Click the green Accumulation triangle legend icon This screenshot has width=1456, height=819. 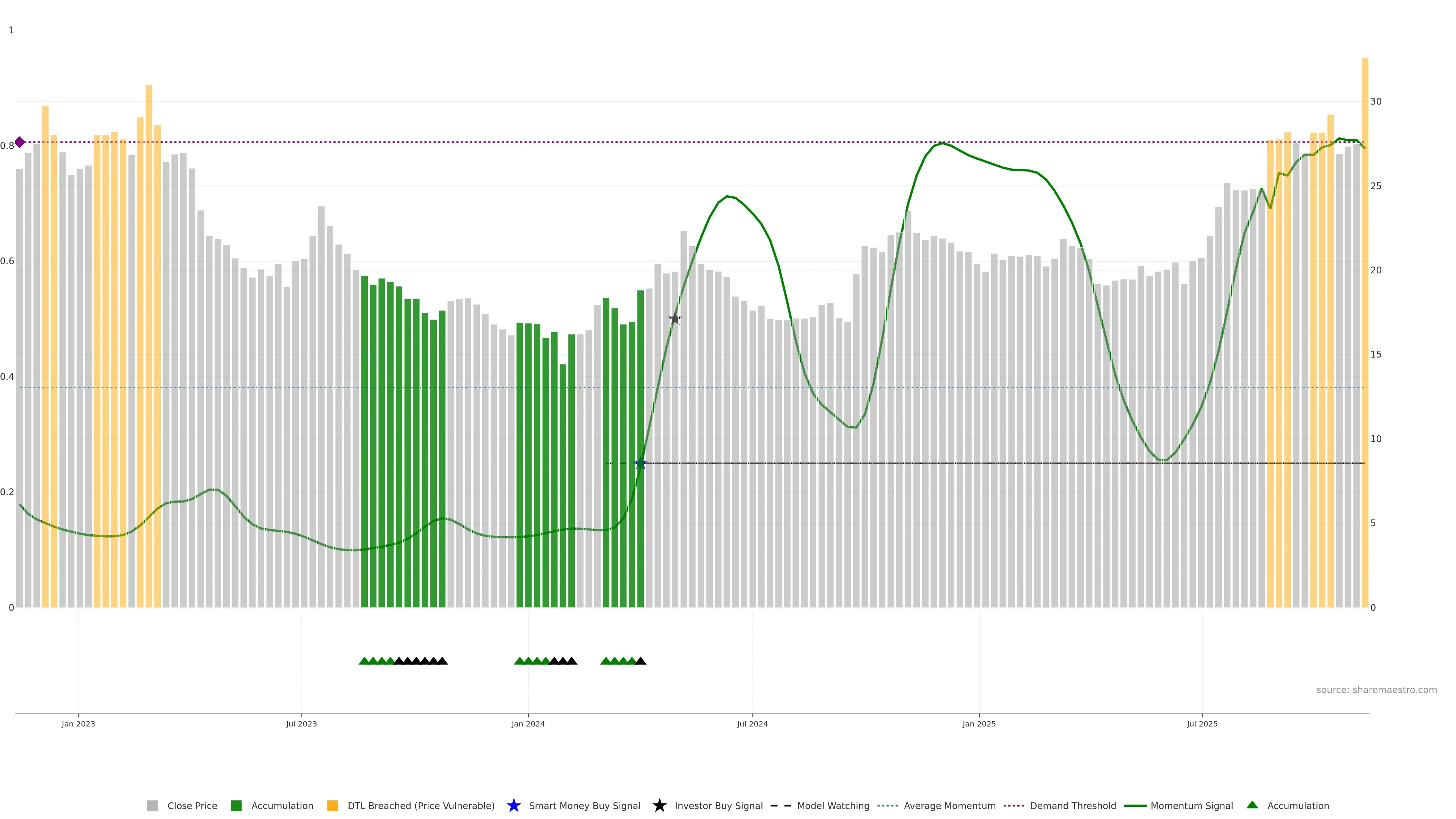click(x=1252, y=805)
